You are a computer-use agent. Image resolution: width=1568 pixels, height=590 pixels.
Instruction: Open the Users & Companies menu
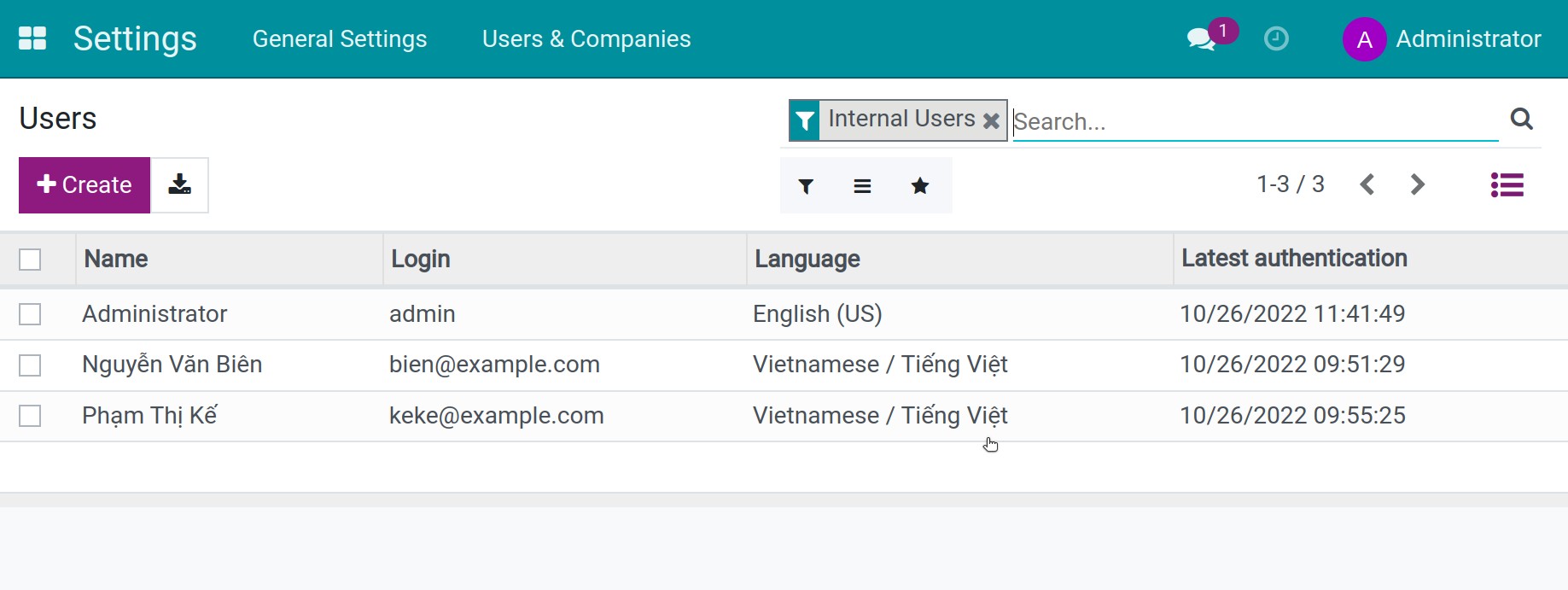click(x=586, y=39)
